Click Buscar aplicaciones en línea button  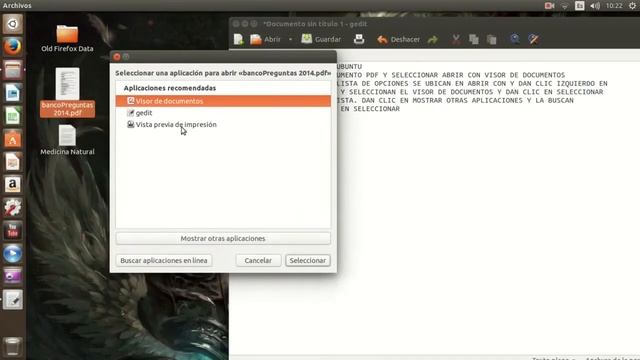click(164, 260)
